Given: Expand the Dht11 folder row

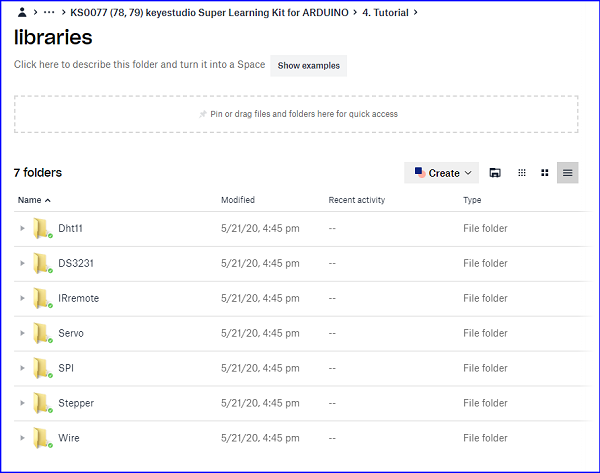Looking at the screenshot, I should [22, 228].
